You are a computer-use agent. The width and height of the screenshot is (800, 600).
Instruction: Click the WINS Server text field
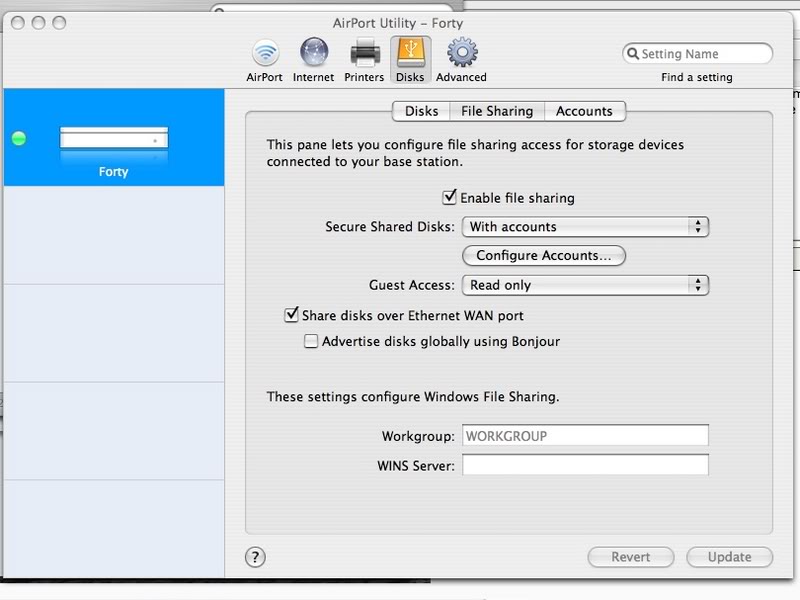click(585, 465)
